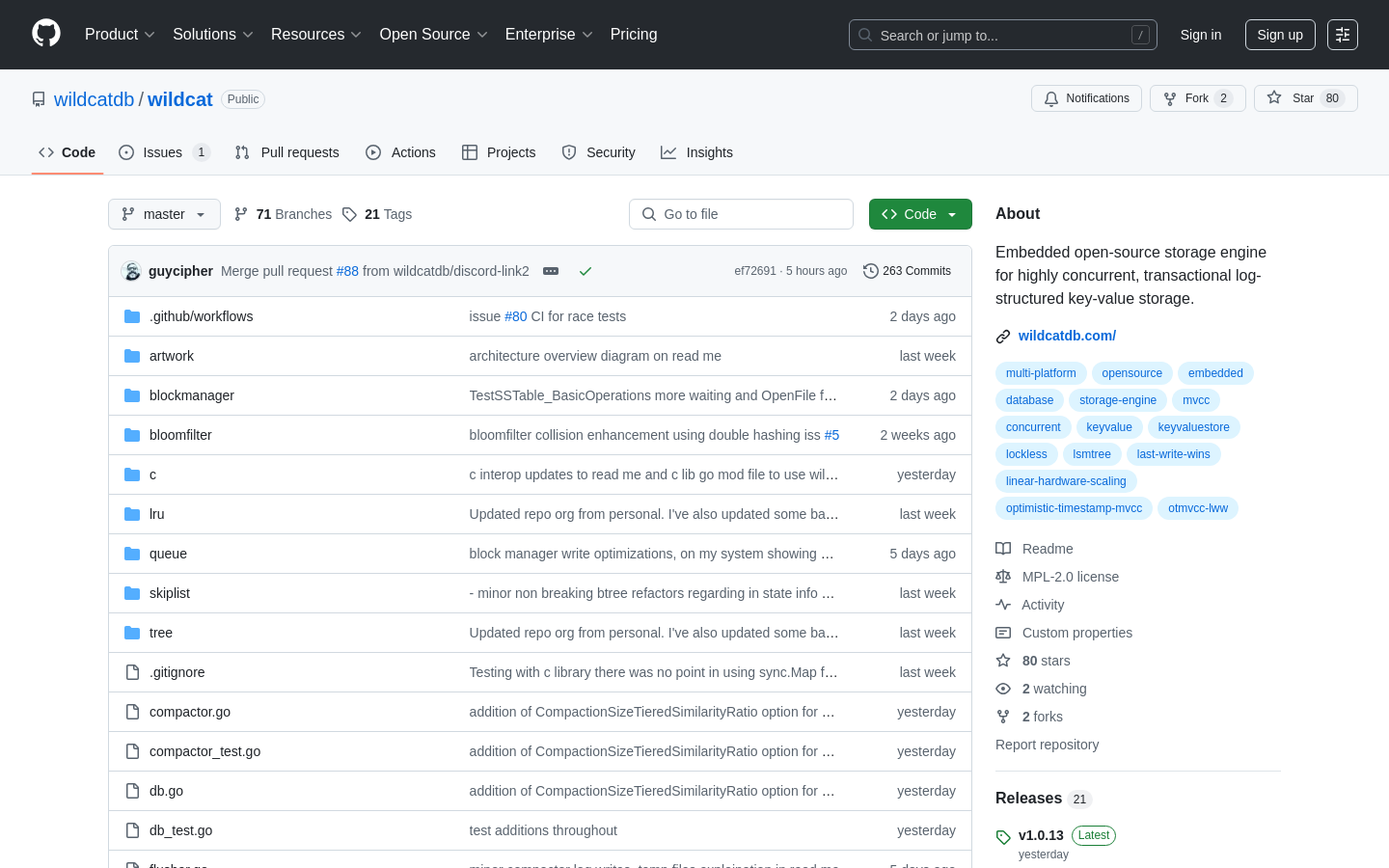
Task: Open issue #80 link in commit message
Action: coord(516,316)
